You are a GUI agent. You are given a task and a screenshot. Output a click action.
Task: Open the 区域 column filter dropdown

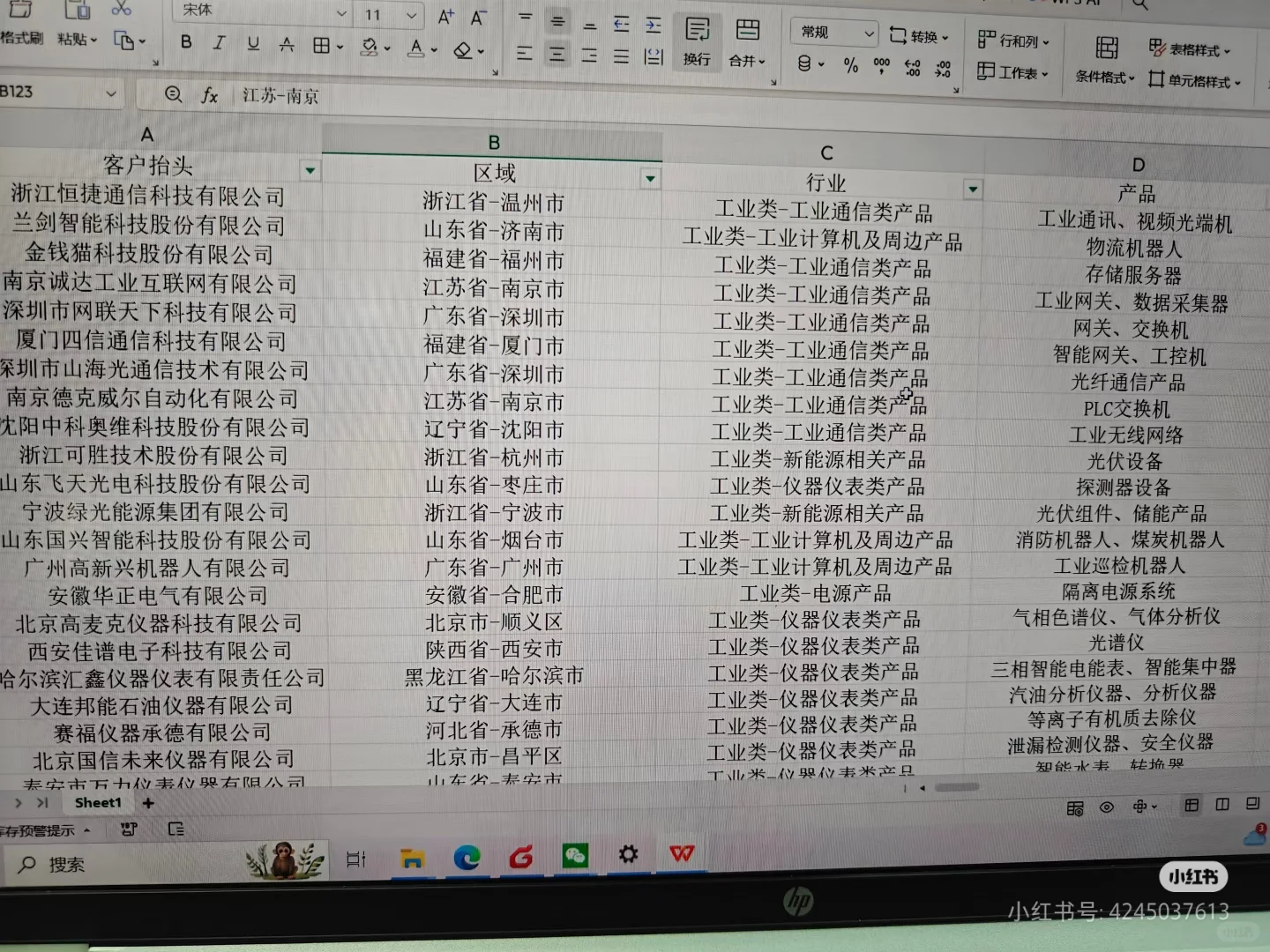pyautogui.click(x=650, y=178)
